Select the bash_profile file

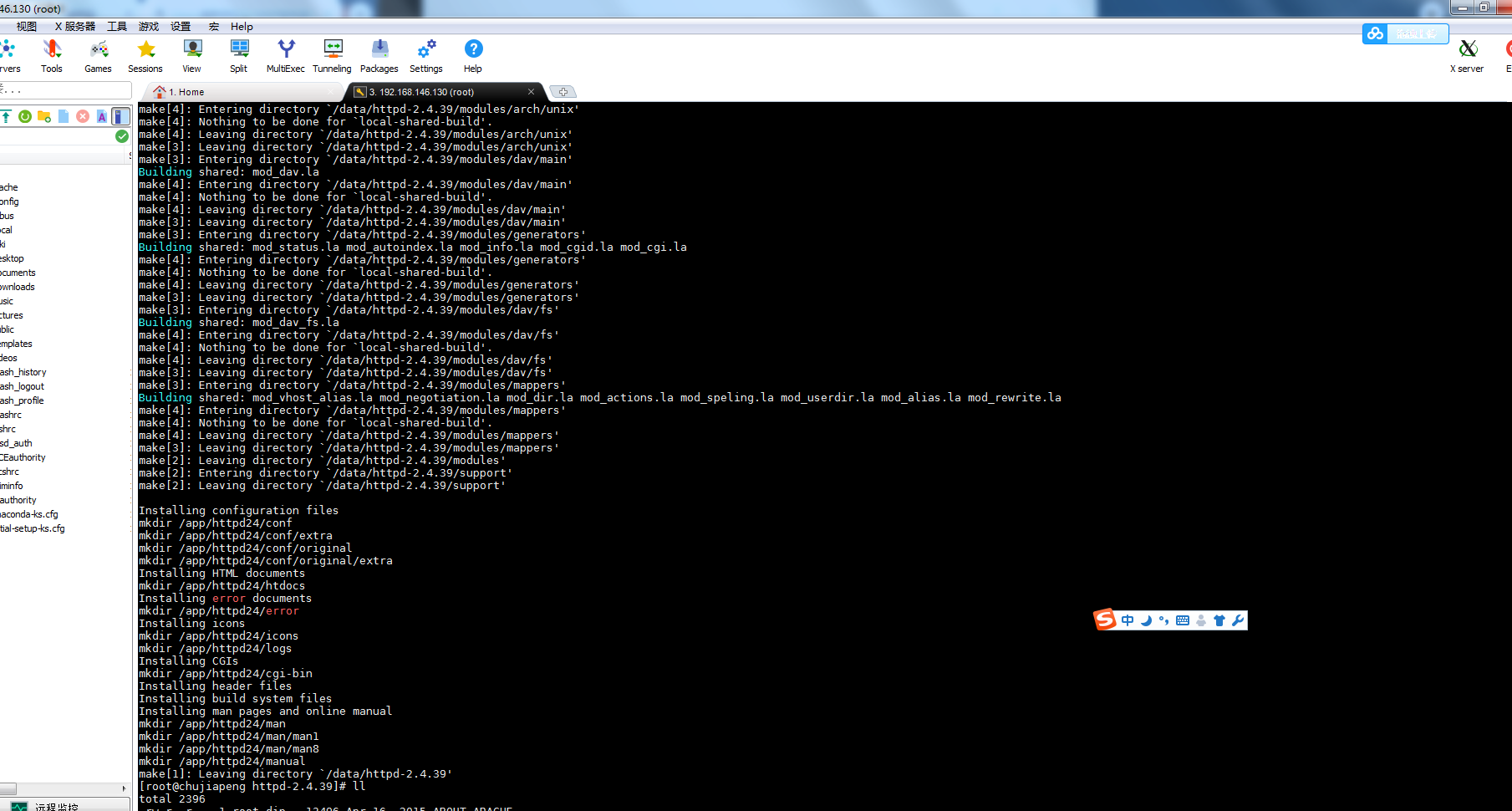pos(22,400)
